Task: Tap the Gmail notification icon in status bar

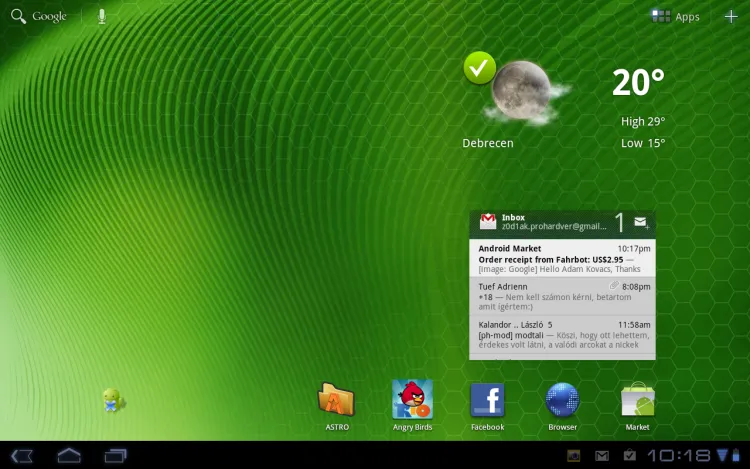Action: pyautogui.click(x=601, y=456)
